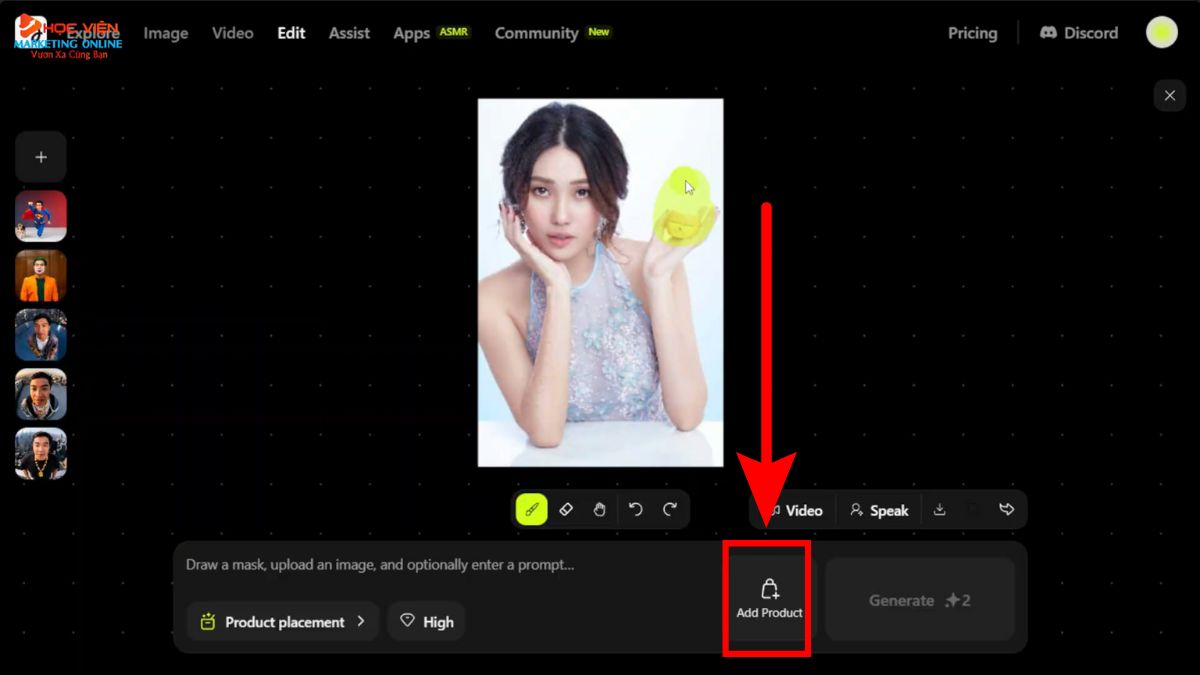Viewport: 1200px width, 675px height.
Task: Click the share arrow icon
Action: coord(1006,509)
